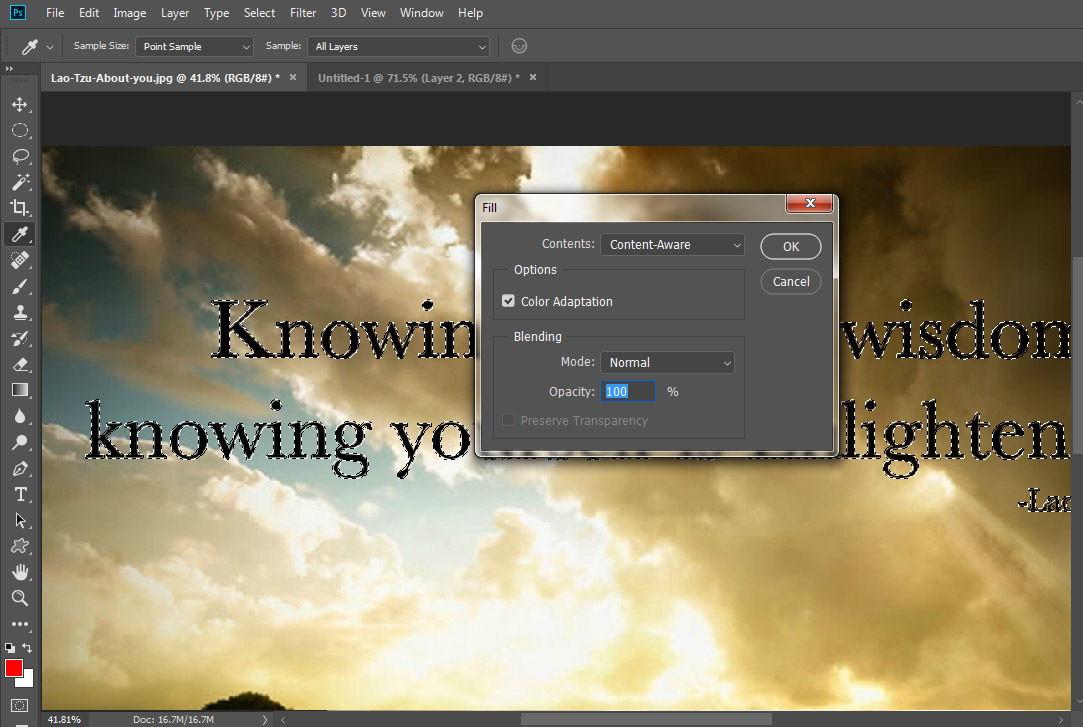Select the Dodge tool
Screen dimensions: 1083x727
20,442
